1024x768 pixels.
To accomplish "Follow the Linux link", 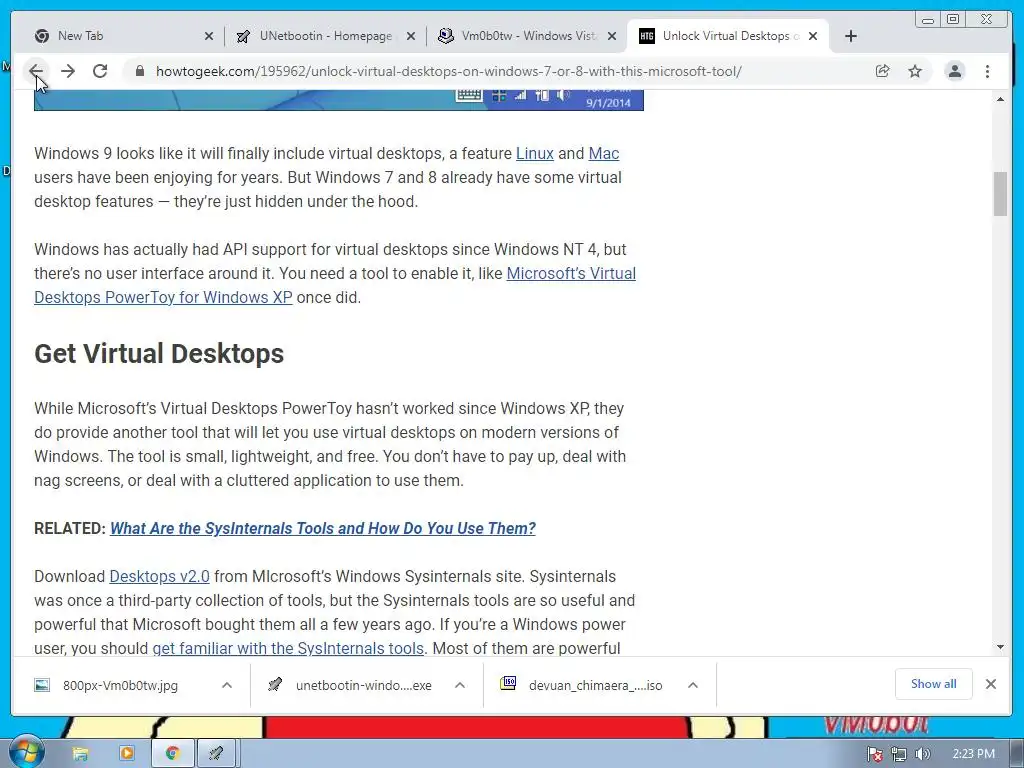I will (534, 153).
